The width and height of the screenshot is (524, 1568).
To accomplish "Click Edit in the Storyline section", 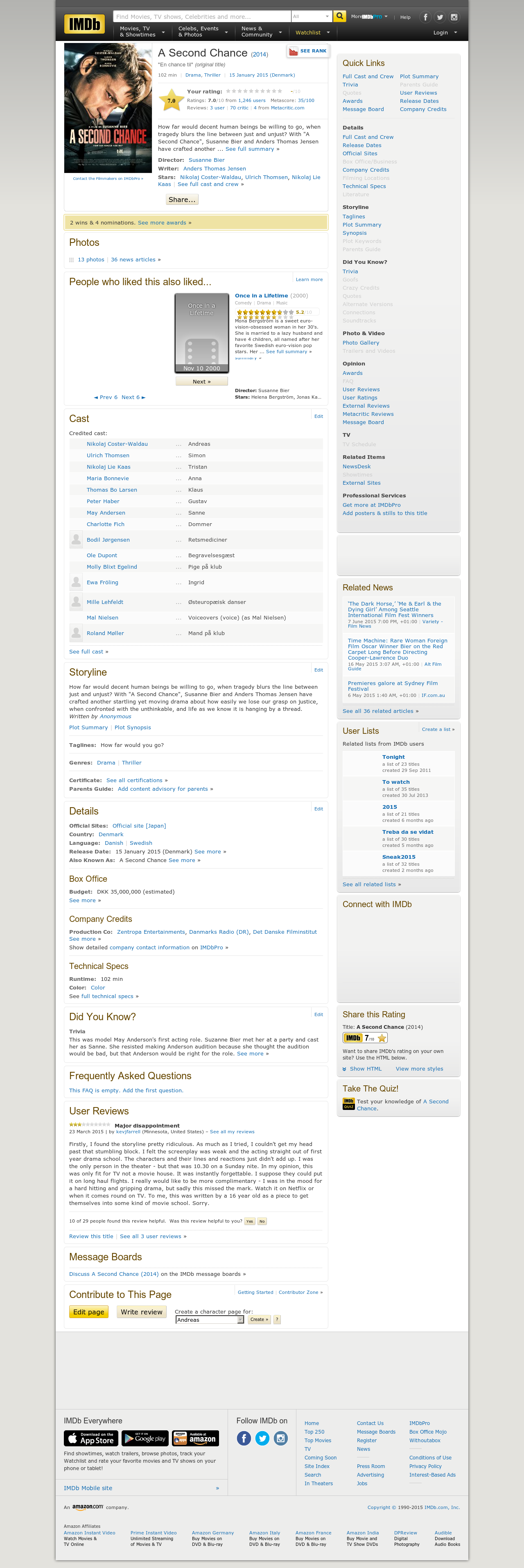I will pos(318,670).
